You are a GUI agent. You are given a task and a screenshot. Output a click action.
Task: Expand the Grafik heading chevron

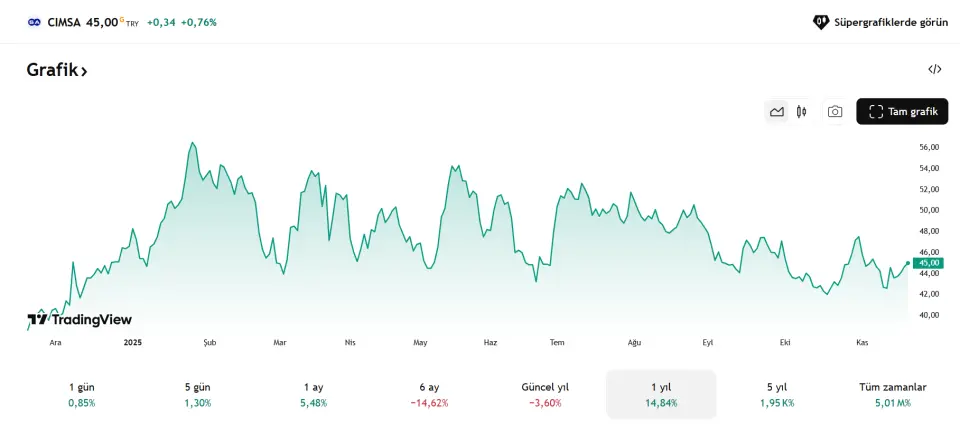click(x=85, y=71)
